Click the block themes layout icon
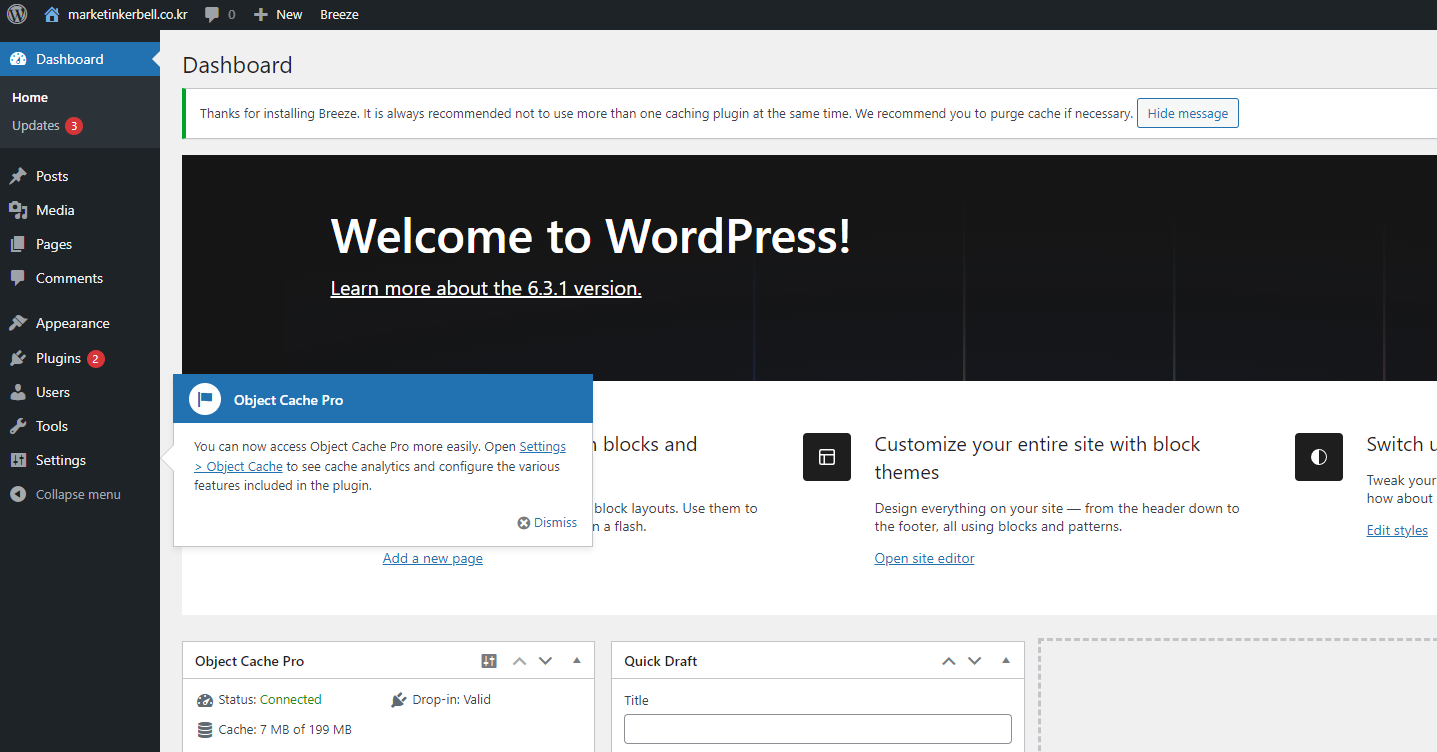The image size is (1437, 752). 827,457
